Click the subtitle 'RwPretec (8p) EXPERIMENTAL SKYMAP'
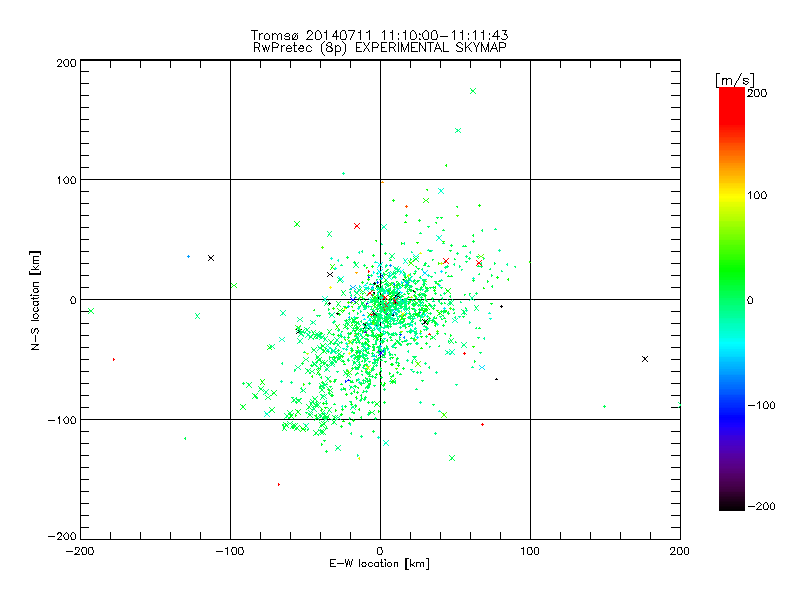 coord(380,48)
